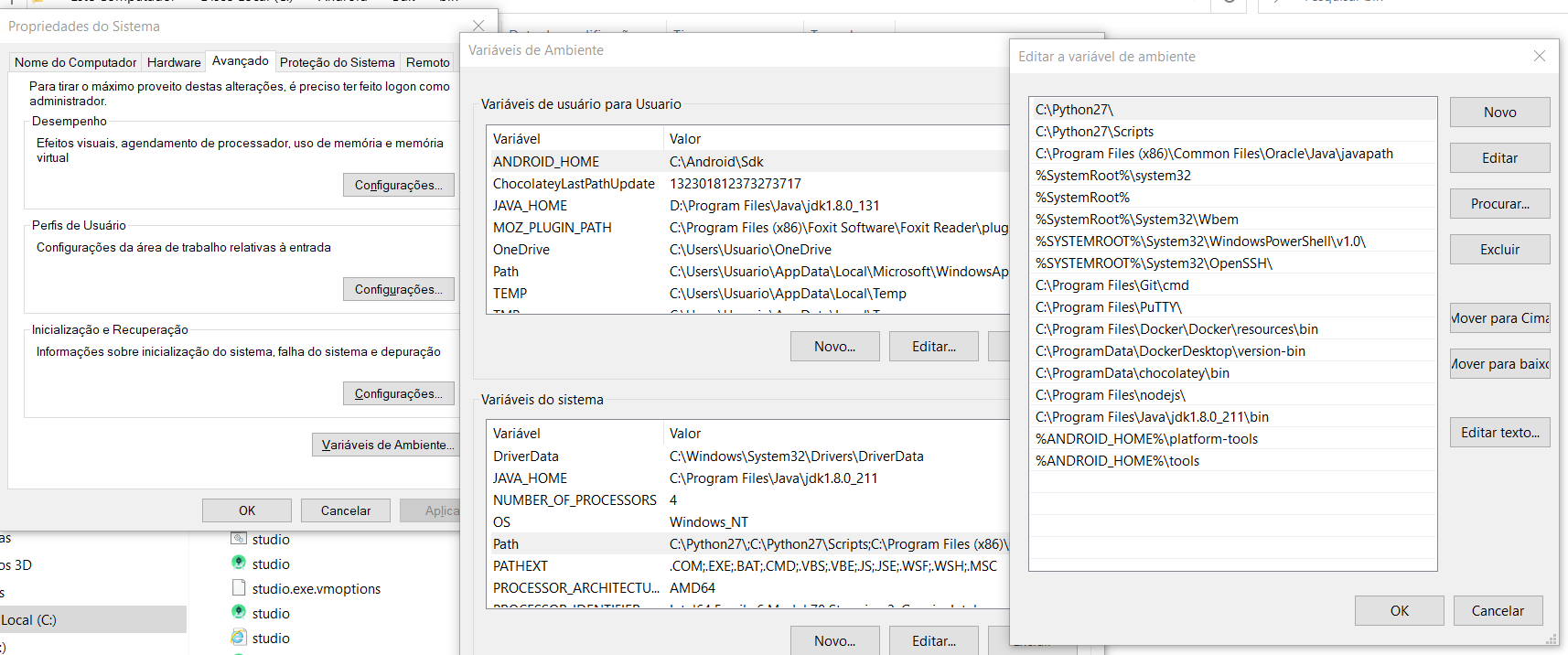The width and height of the screenshot is (1568, 655).
Task: Click Editar under the system variables list
Action: [x=934, y=641]
